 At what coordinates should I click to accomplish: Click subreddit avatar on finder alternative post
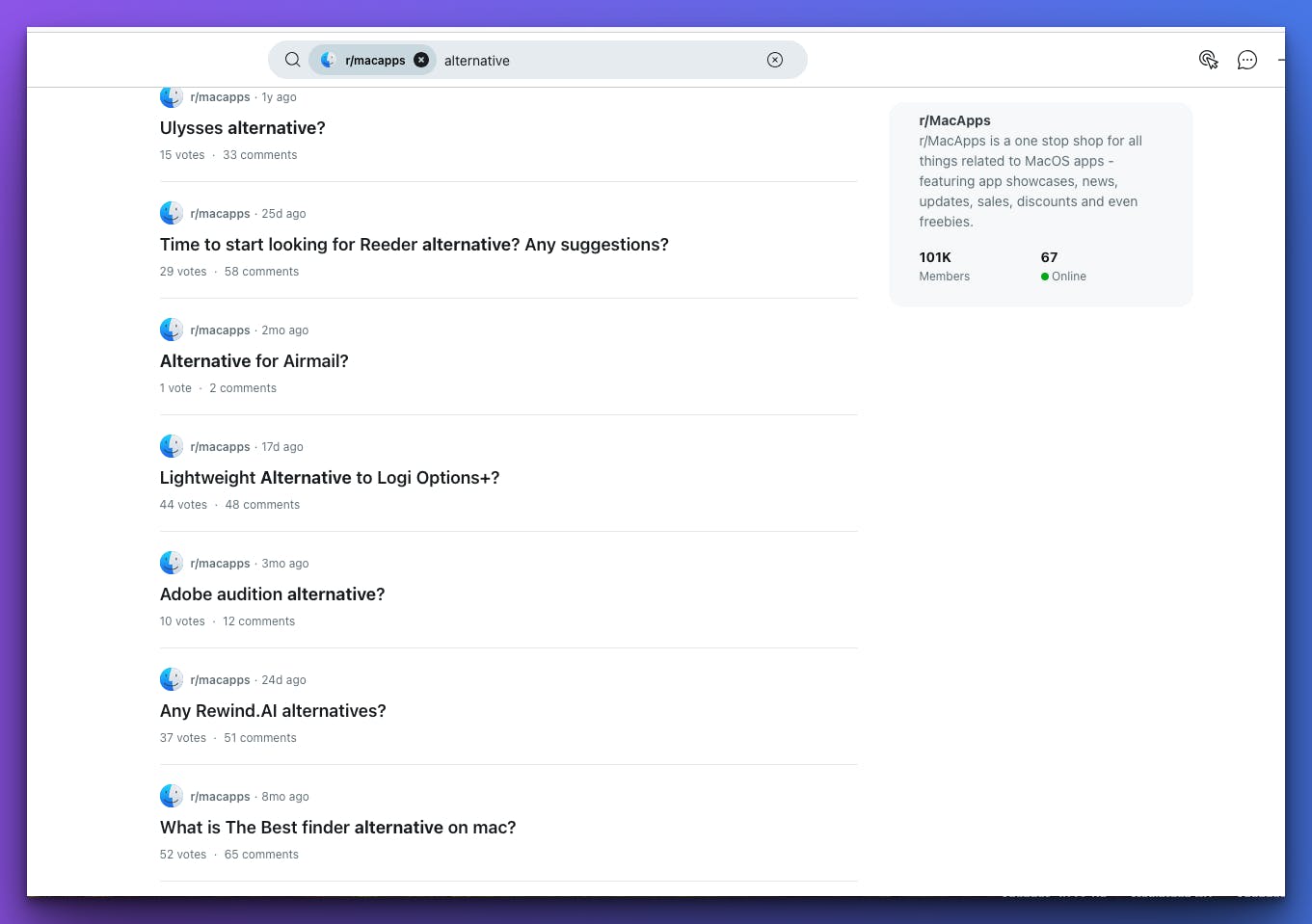click(172, 796)
